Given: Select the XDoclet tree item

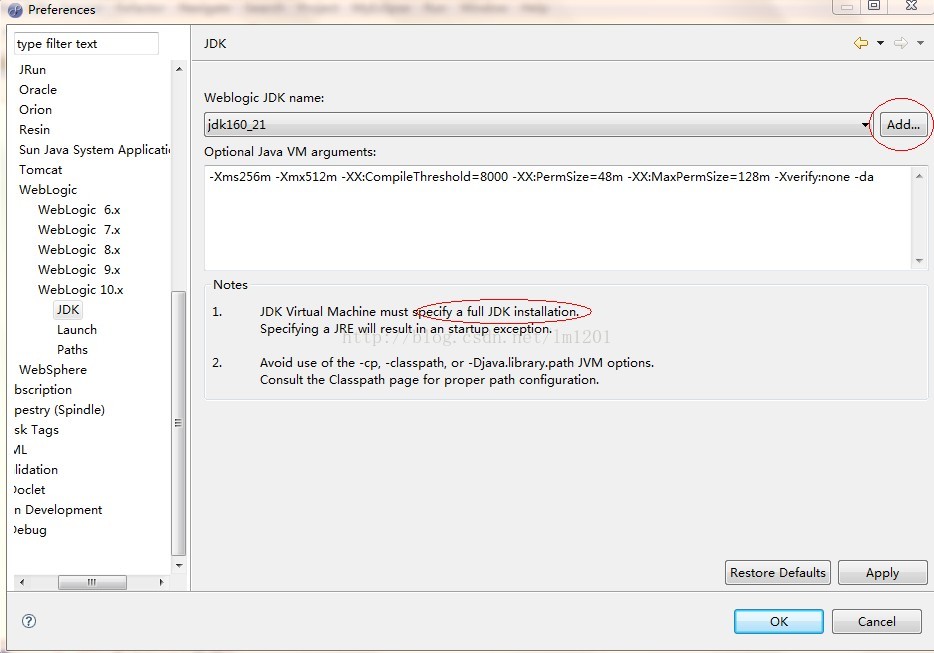Looking at the screenshot, I should (29, 490).
